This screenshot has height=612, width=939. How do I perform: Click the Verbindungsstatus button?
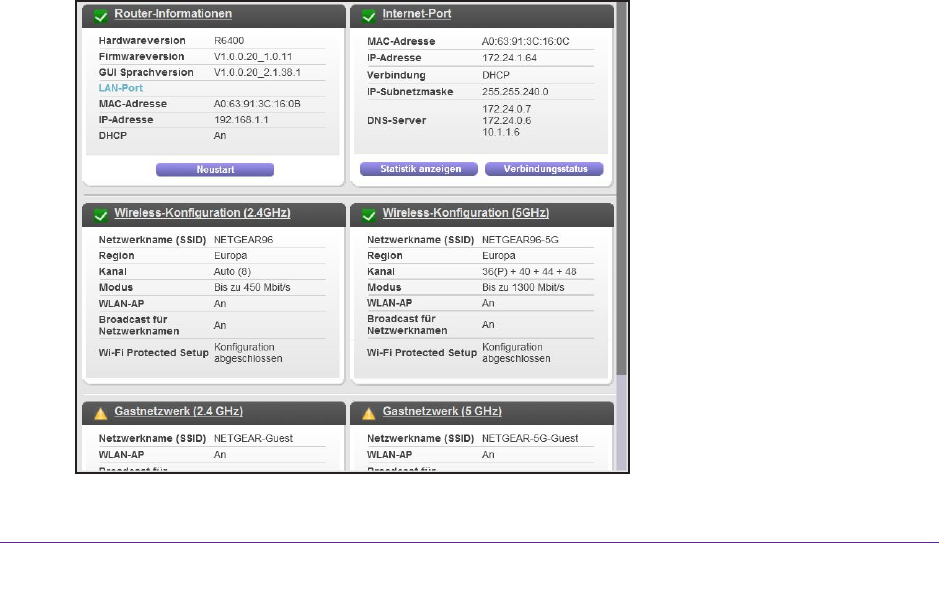(544, 169)
